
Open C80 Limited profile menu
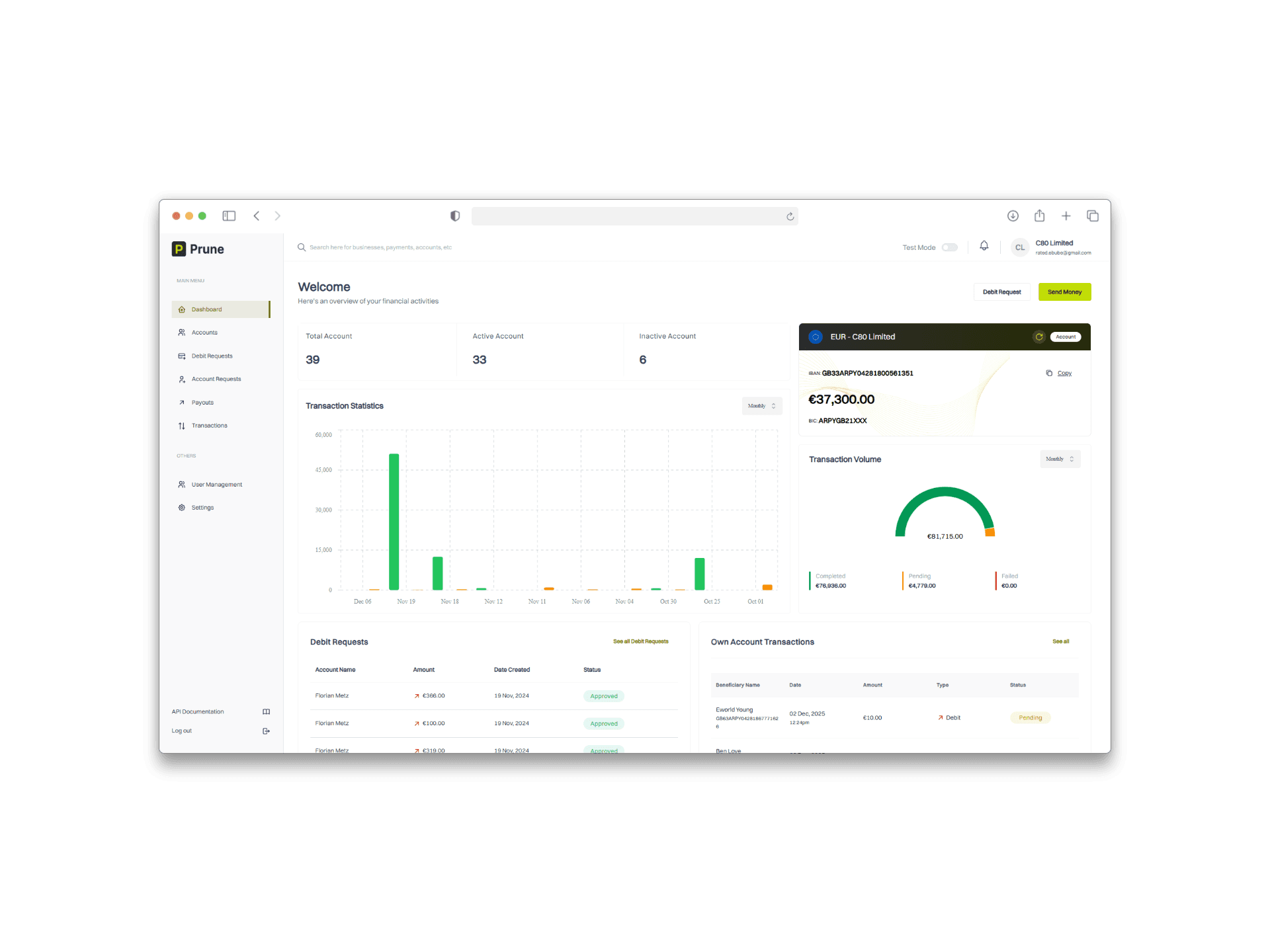coord(1052,247)
